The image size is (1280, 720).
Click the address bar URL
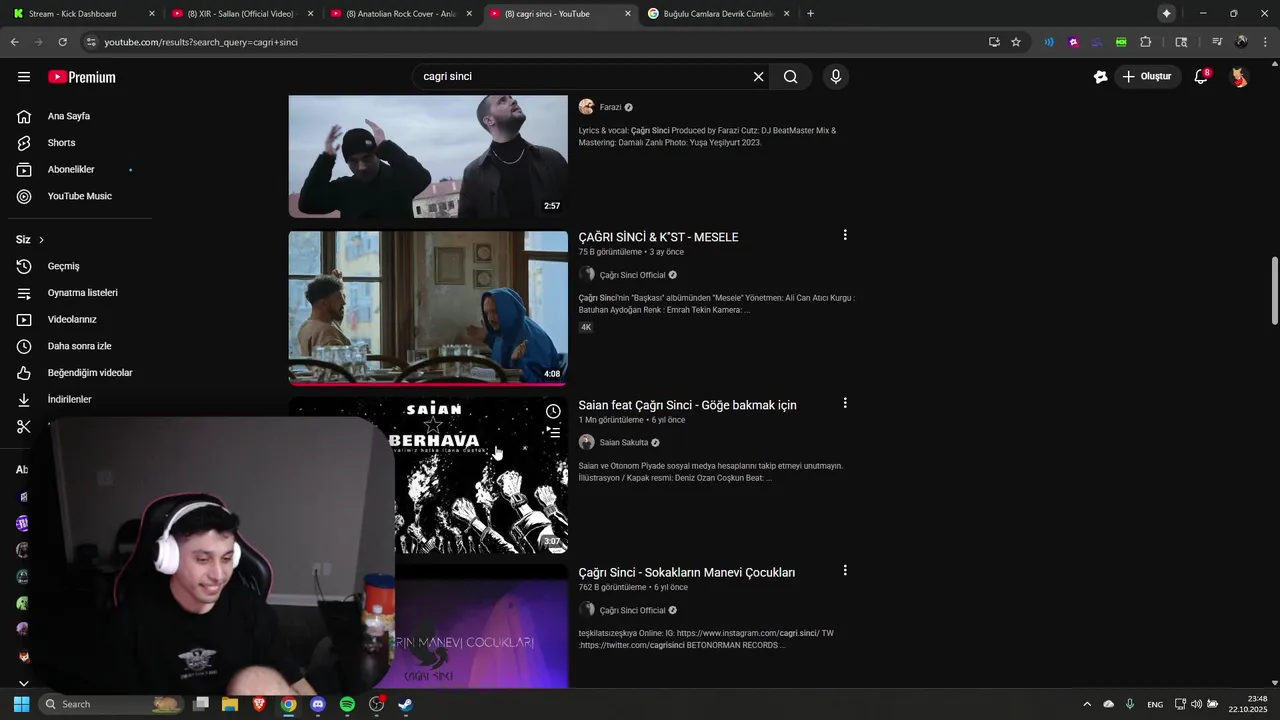(201, 42)
